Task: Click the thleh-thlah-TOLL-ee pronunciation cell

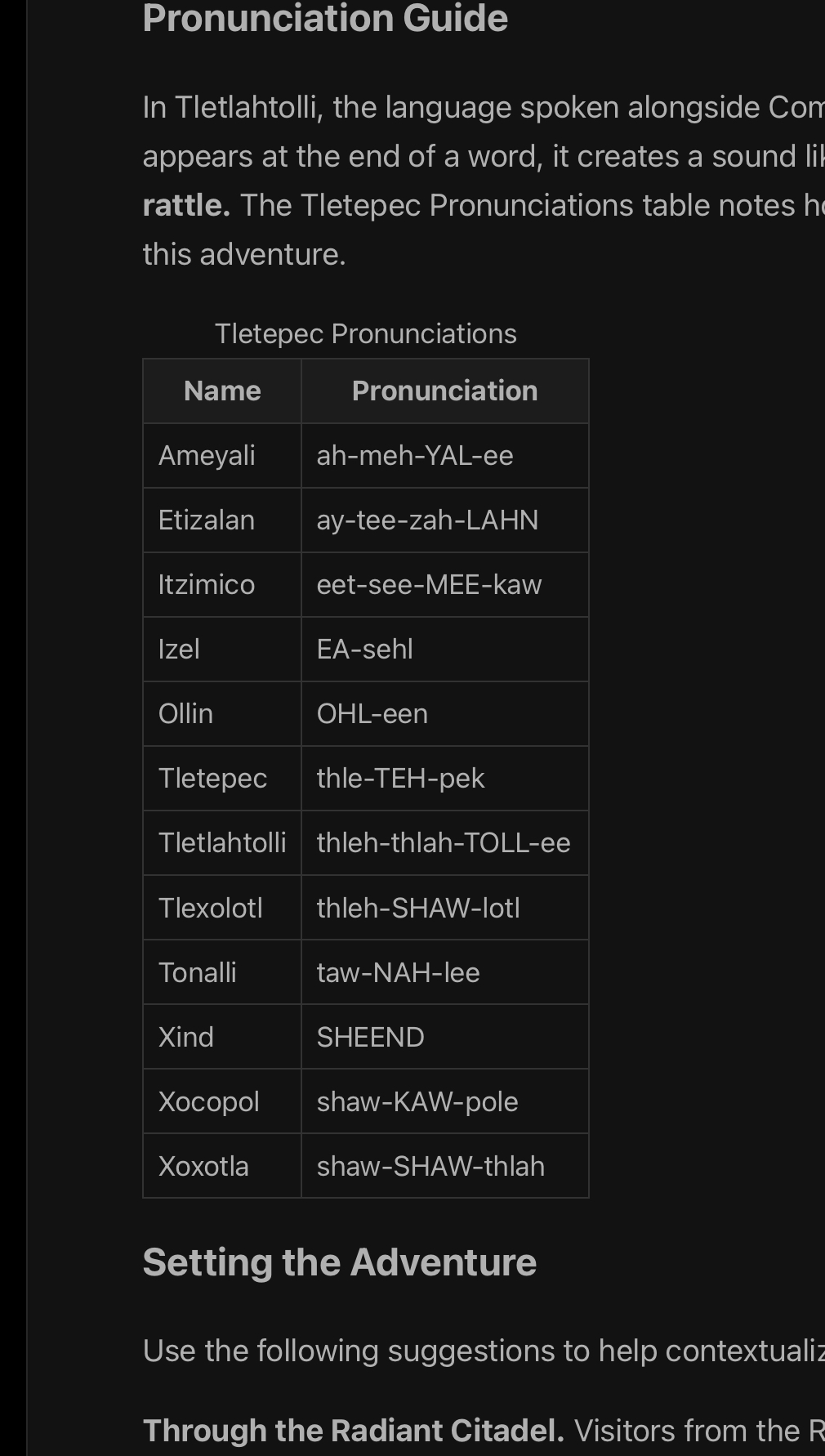Action: pos(444,842)
